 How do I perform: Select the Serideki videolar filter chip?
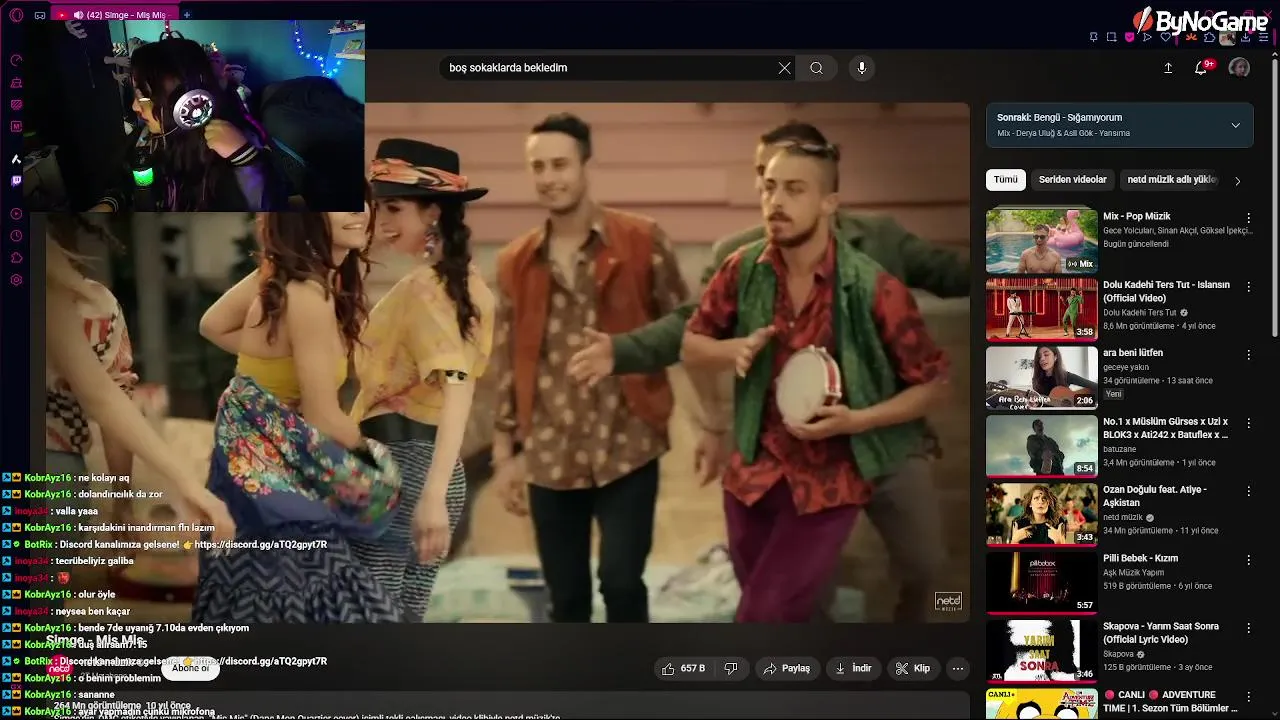(1072, 180)
